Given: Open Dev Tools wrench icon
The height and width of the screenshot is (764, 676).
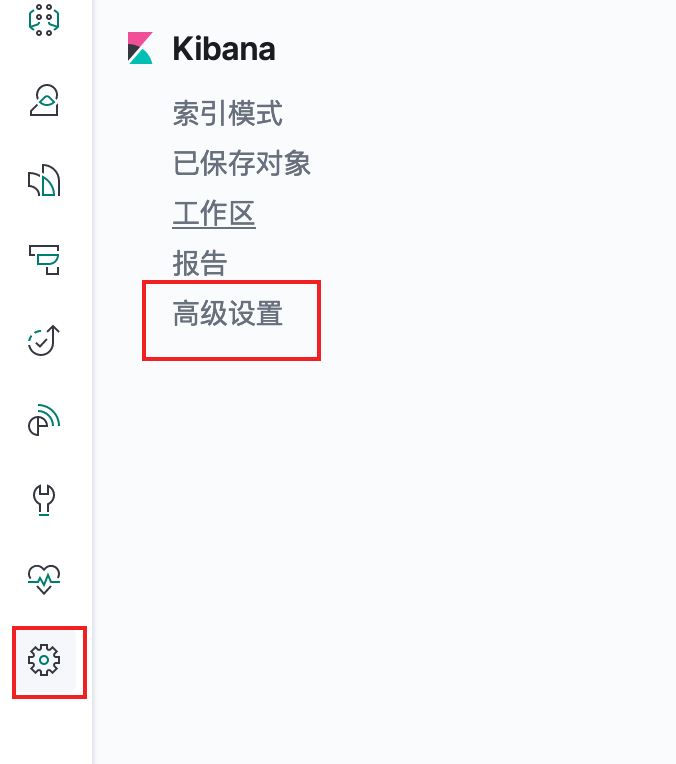Looking at the screenshot, I should (44, 500).
